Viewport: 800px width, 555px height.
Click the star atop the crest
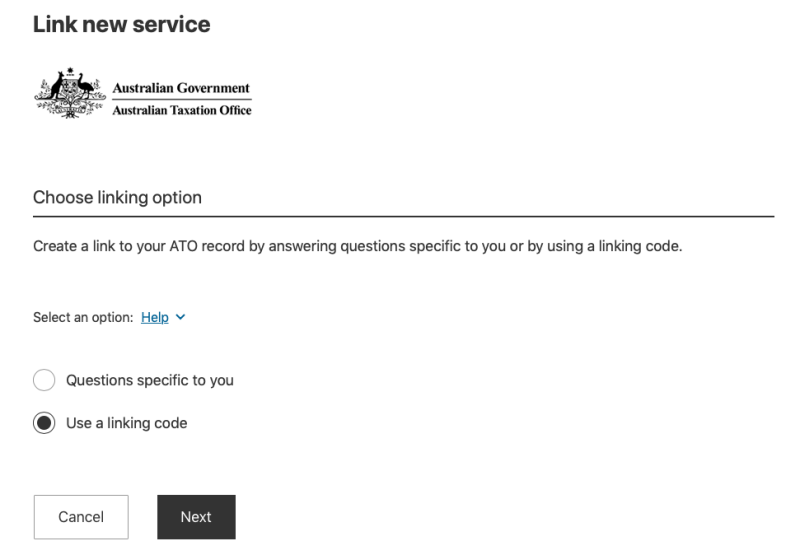70,70
